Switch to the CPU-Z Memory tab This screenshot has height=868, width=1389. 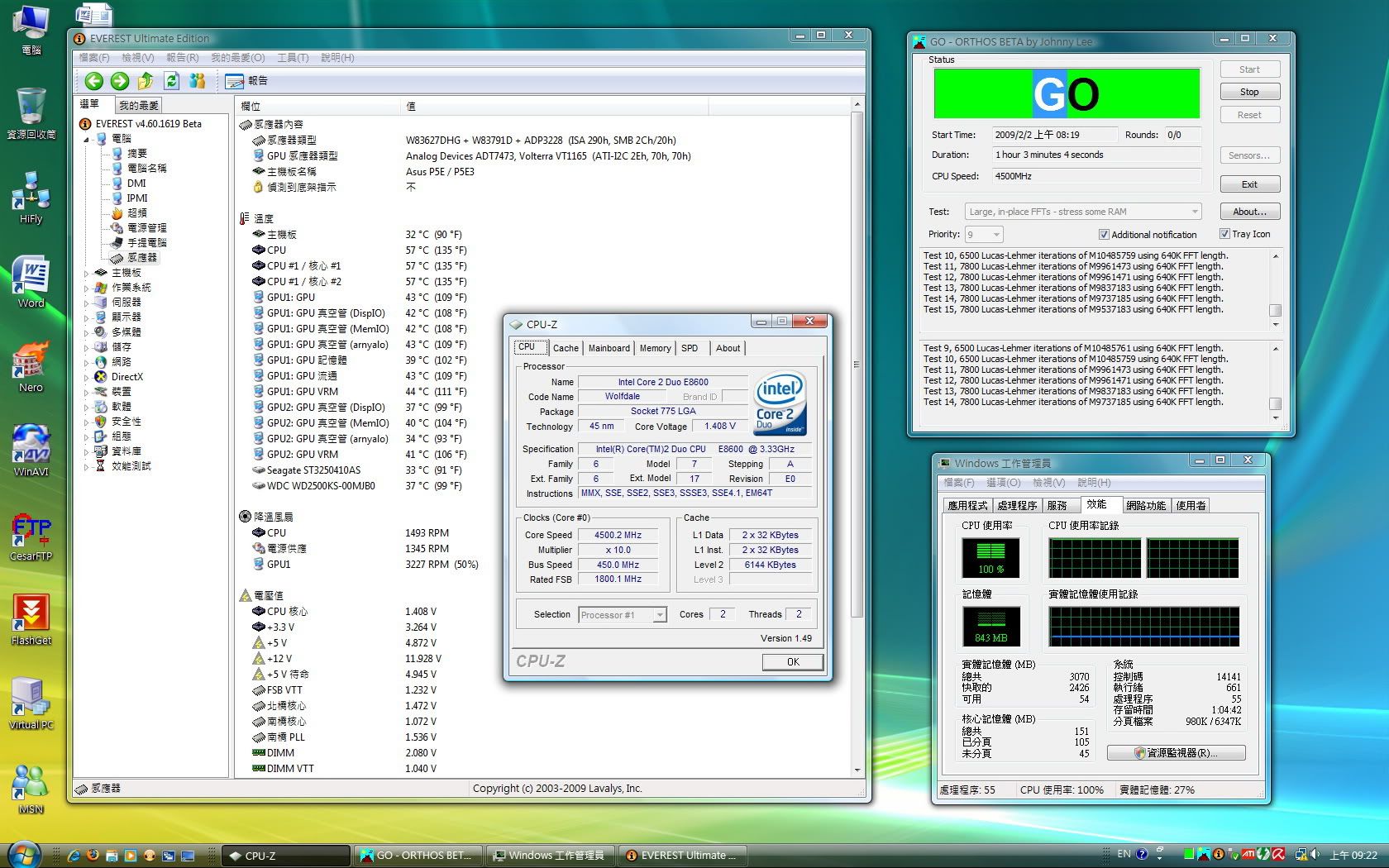(656, 348)
